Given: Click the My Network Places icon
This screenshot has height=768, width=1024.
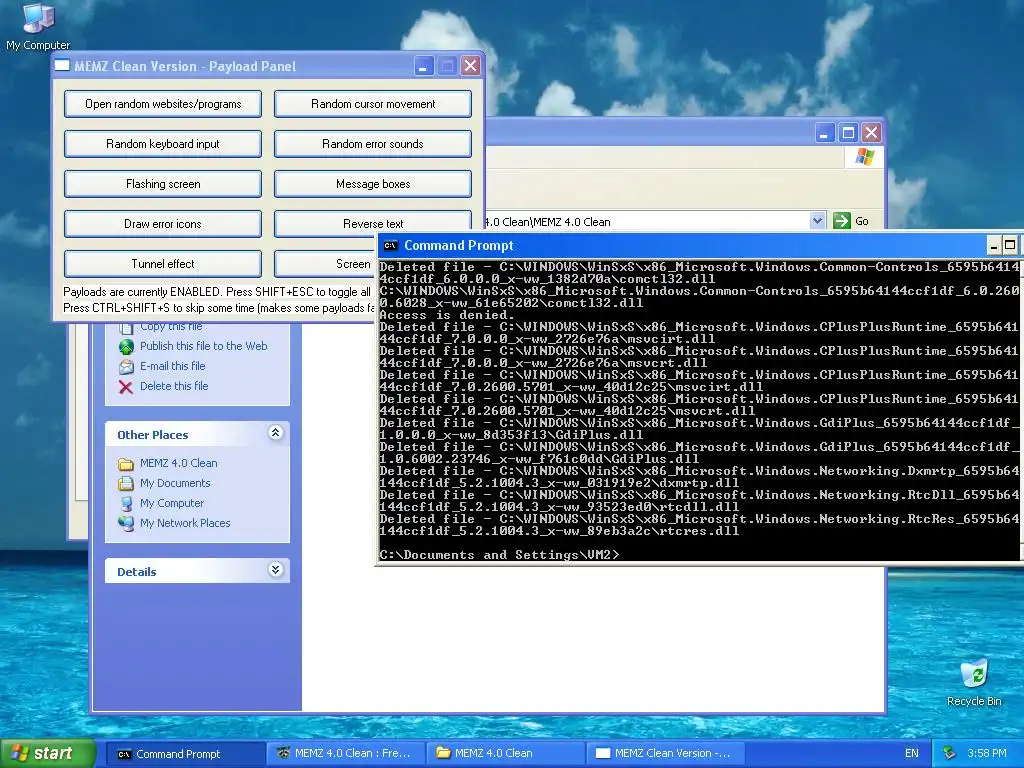Looking at the screenshot, I should [126, 524].
